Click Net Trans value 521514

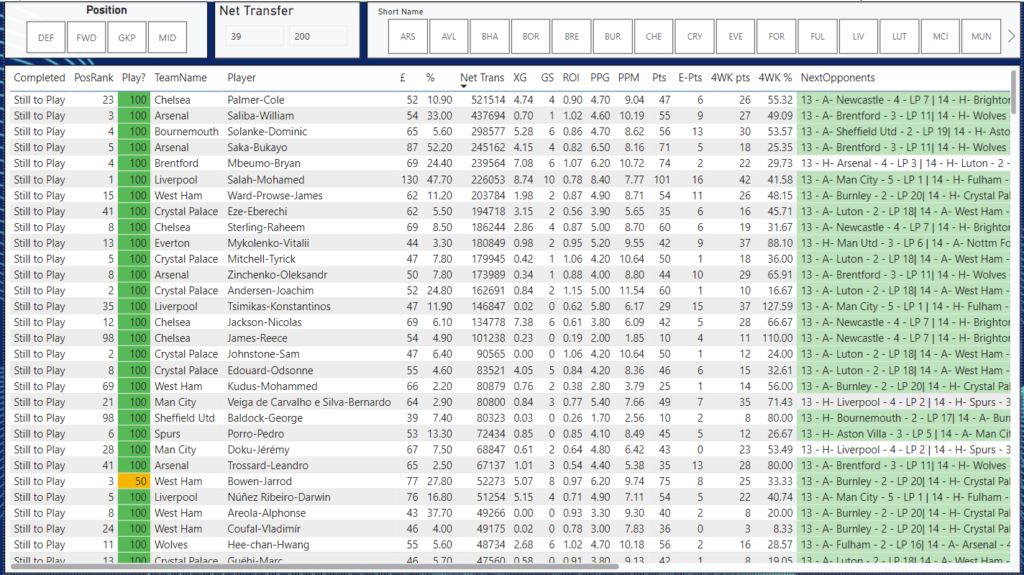[x=488, y=100]
